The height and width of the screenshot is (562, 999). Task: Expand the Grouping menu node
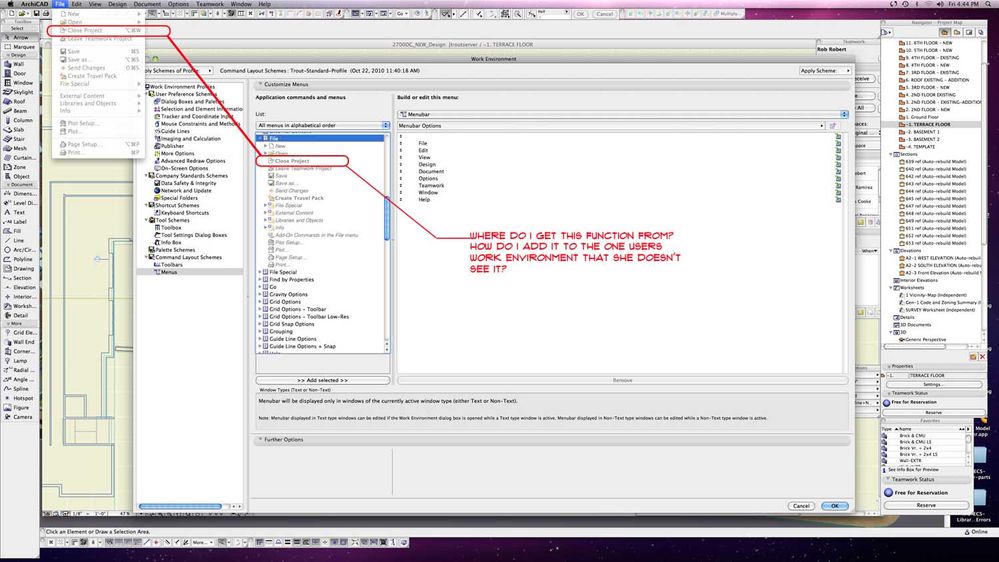[260, 331]
